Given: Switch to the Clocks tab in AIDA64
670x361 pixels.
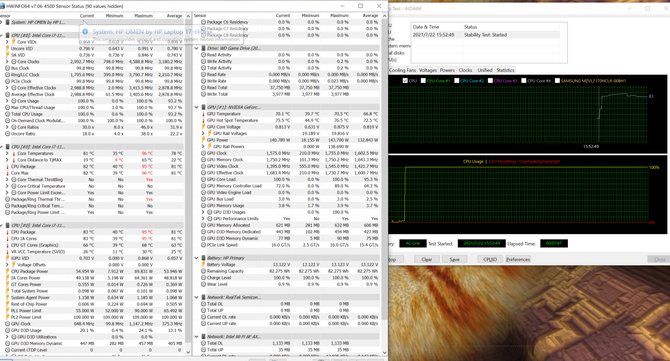Looking at the screenshot, I should pyautogui.click(x=465, y=70).
